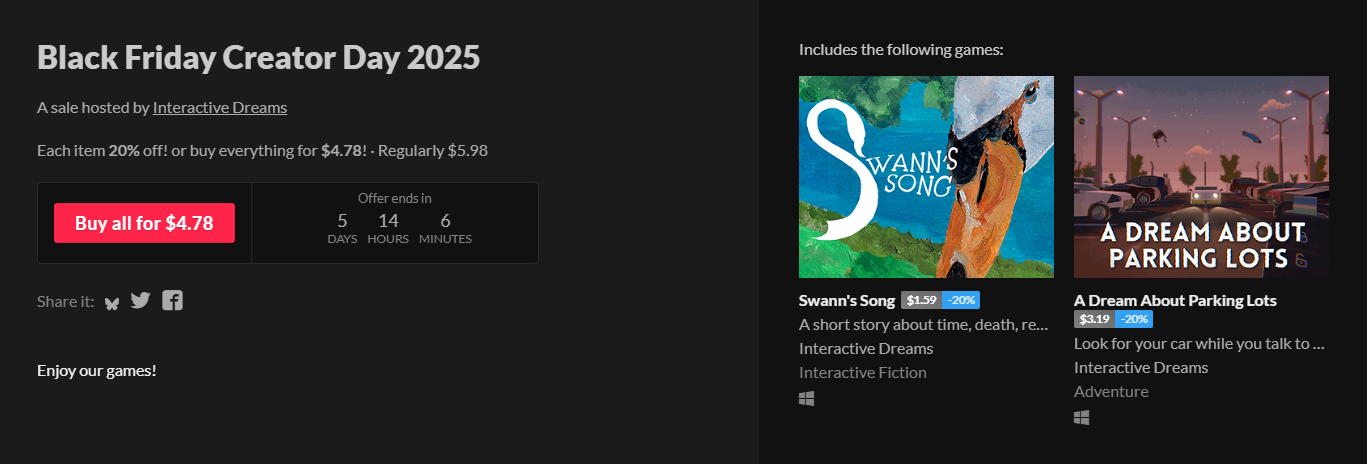The height and width of the screenshot is (464, 1367).
Task: Click the Swann's Song short story description
Action: (x=923, y=324)
